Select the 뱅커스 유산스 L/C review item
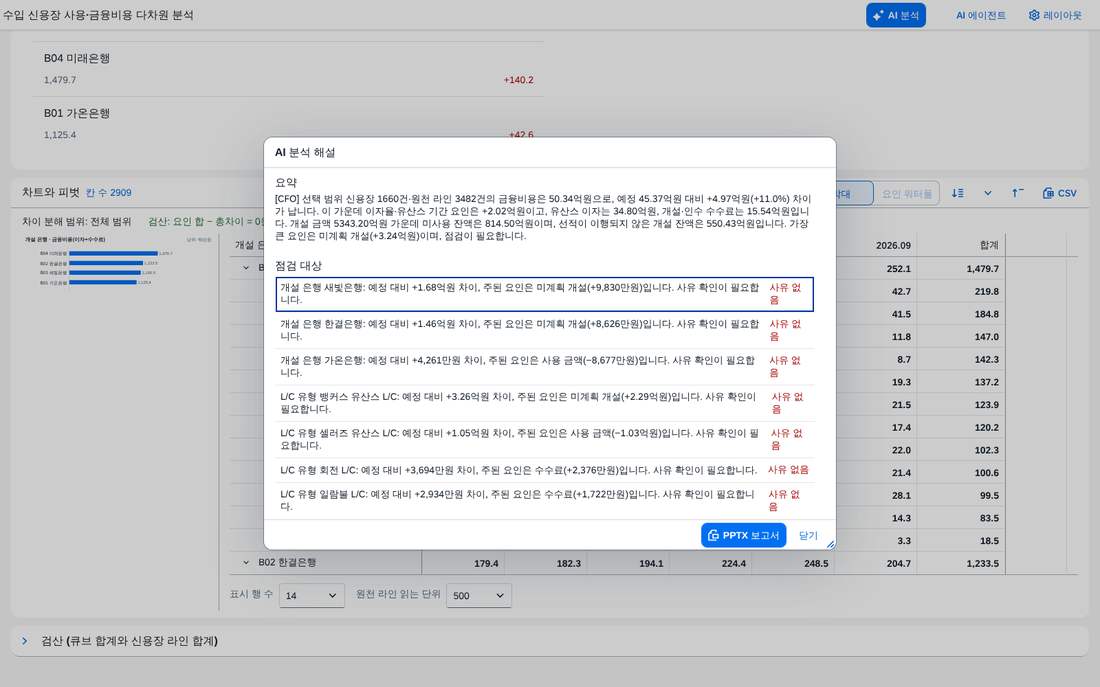Image resolution: width=1100 pixels, height=687 pixels. [544, 403]
